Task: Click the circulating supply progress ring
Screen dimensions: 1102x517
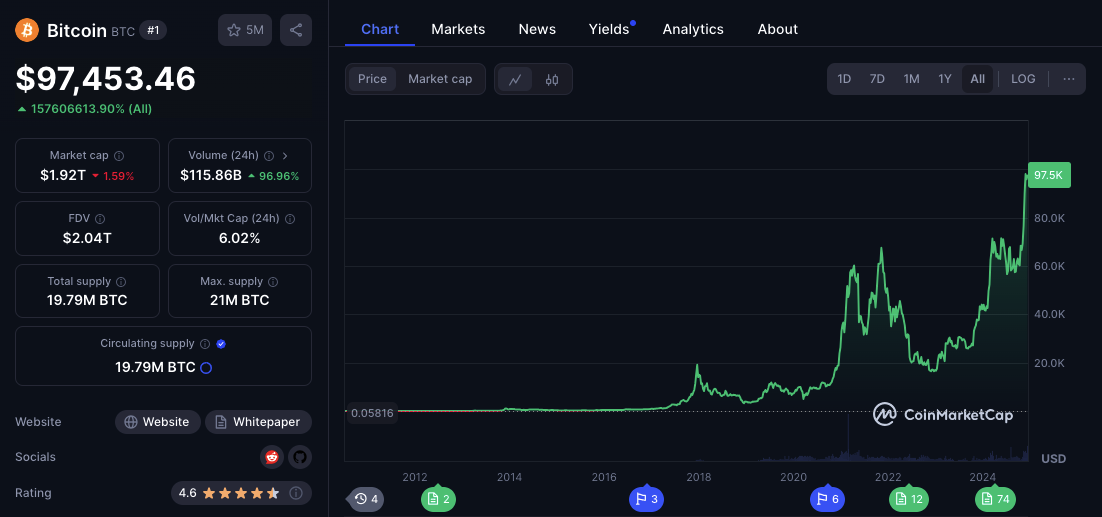Action: [207, 367]
